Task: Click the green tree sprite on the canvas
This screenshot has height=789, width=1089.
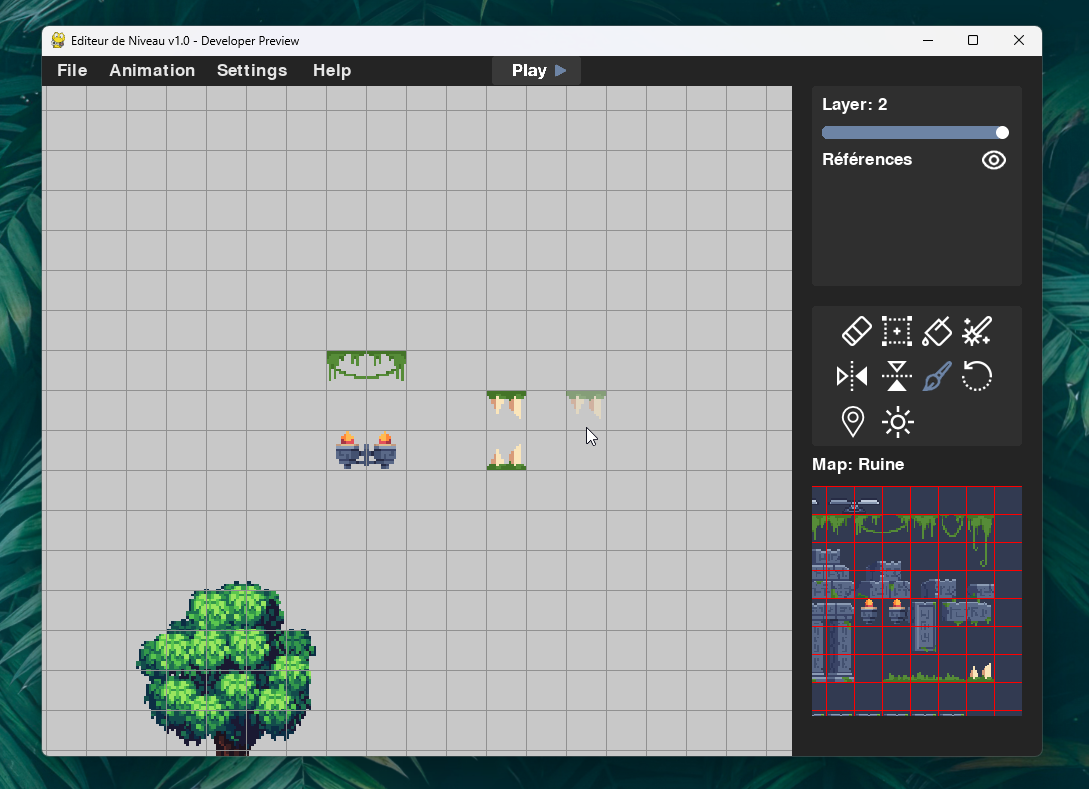Action: 226,667
